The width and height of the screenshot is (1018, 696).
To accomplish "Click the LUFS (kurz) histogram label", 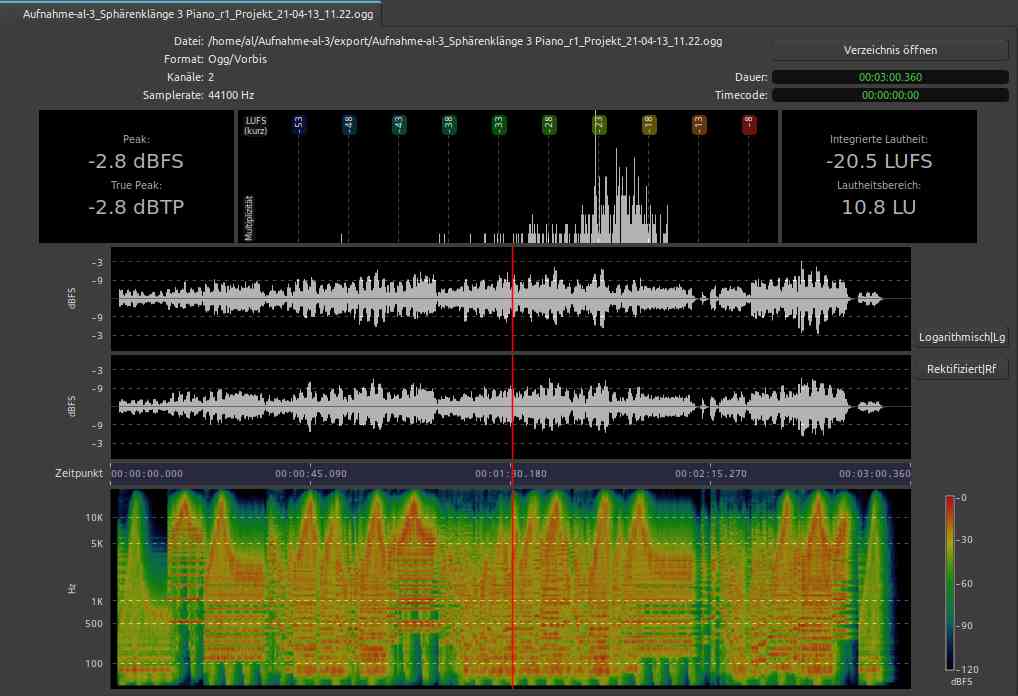I will (256, 125).
